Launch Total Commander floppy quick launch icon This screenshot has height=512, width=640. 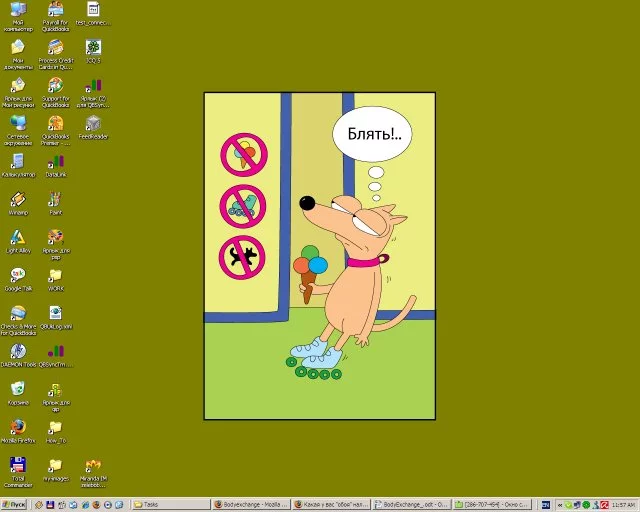pos(50,505)
